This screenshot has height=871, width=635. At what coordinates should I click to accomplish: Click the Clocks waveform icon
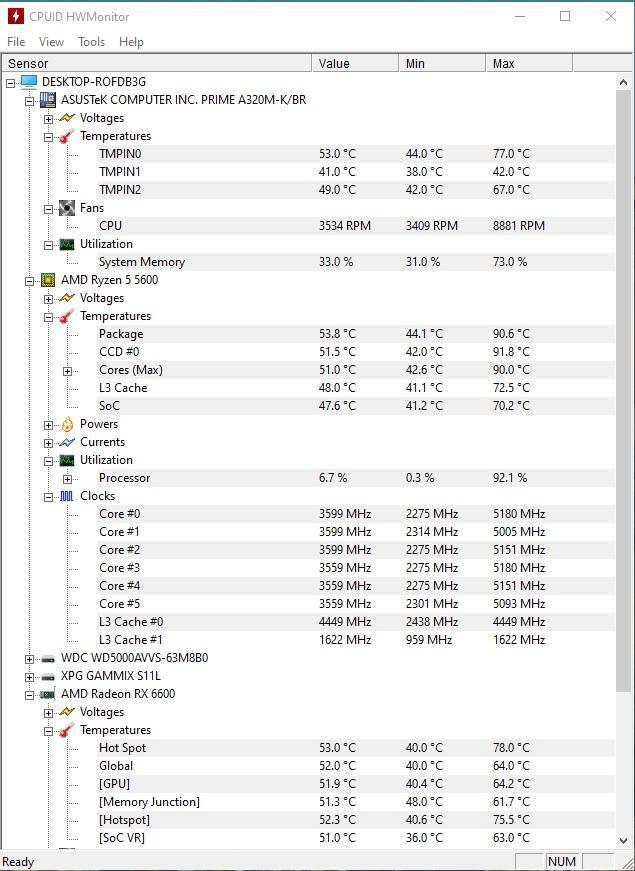67,496
